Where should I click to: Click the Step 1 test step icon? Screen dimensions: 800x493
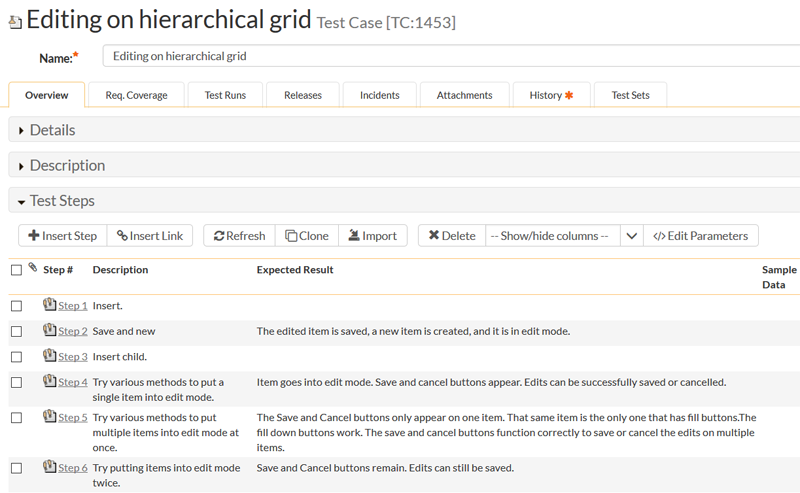pos(49,305)
